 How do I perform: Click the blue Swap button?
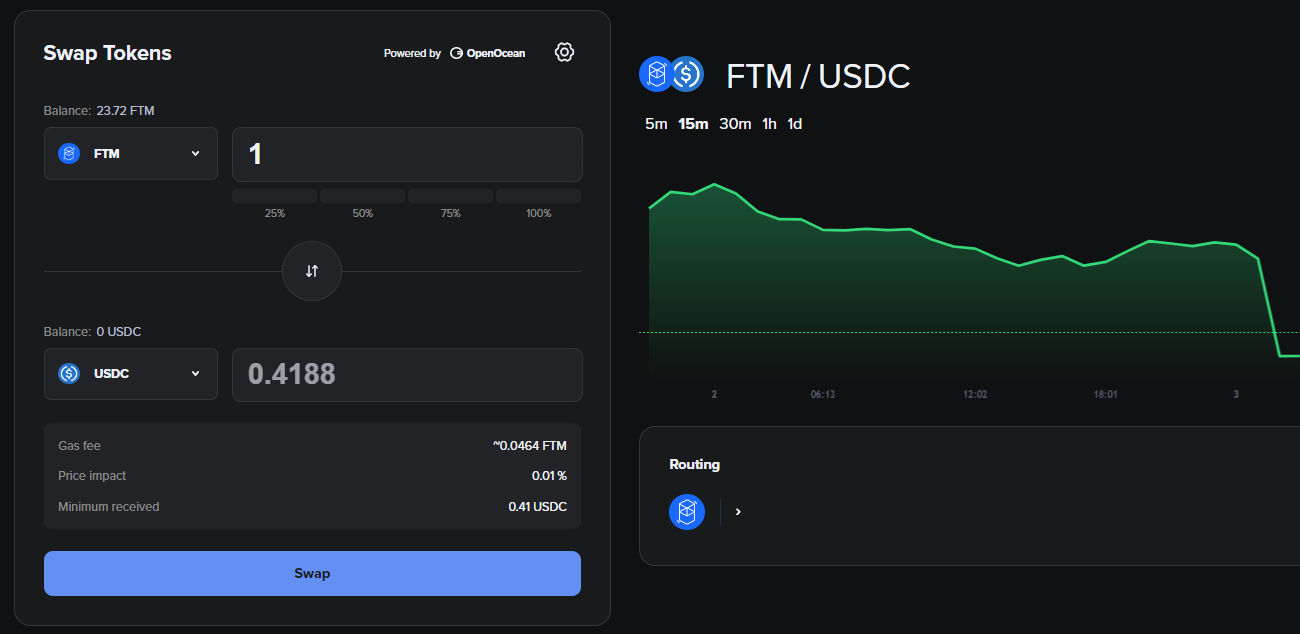[312, 573]
